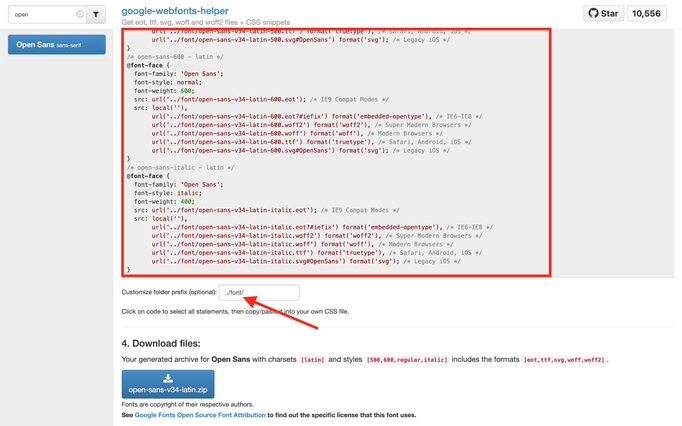The image size is (682, 426).
Task: Click the open-sans-v34-latin-600.woff Modern Browsers line
Action: [x=297, y=134]
